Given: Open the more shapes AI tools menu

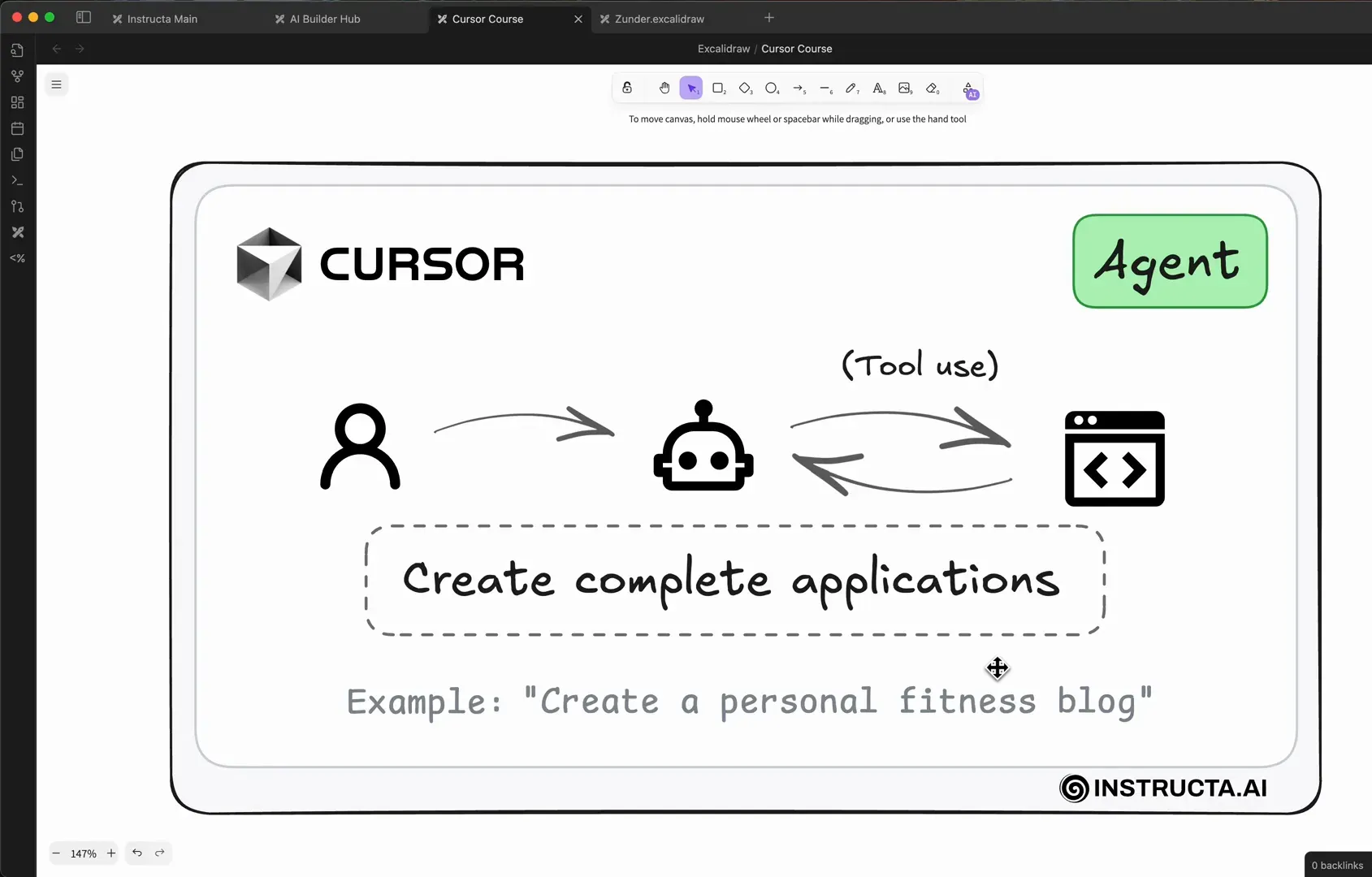Looking at the screenshot, I should [x=969, y=89].
